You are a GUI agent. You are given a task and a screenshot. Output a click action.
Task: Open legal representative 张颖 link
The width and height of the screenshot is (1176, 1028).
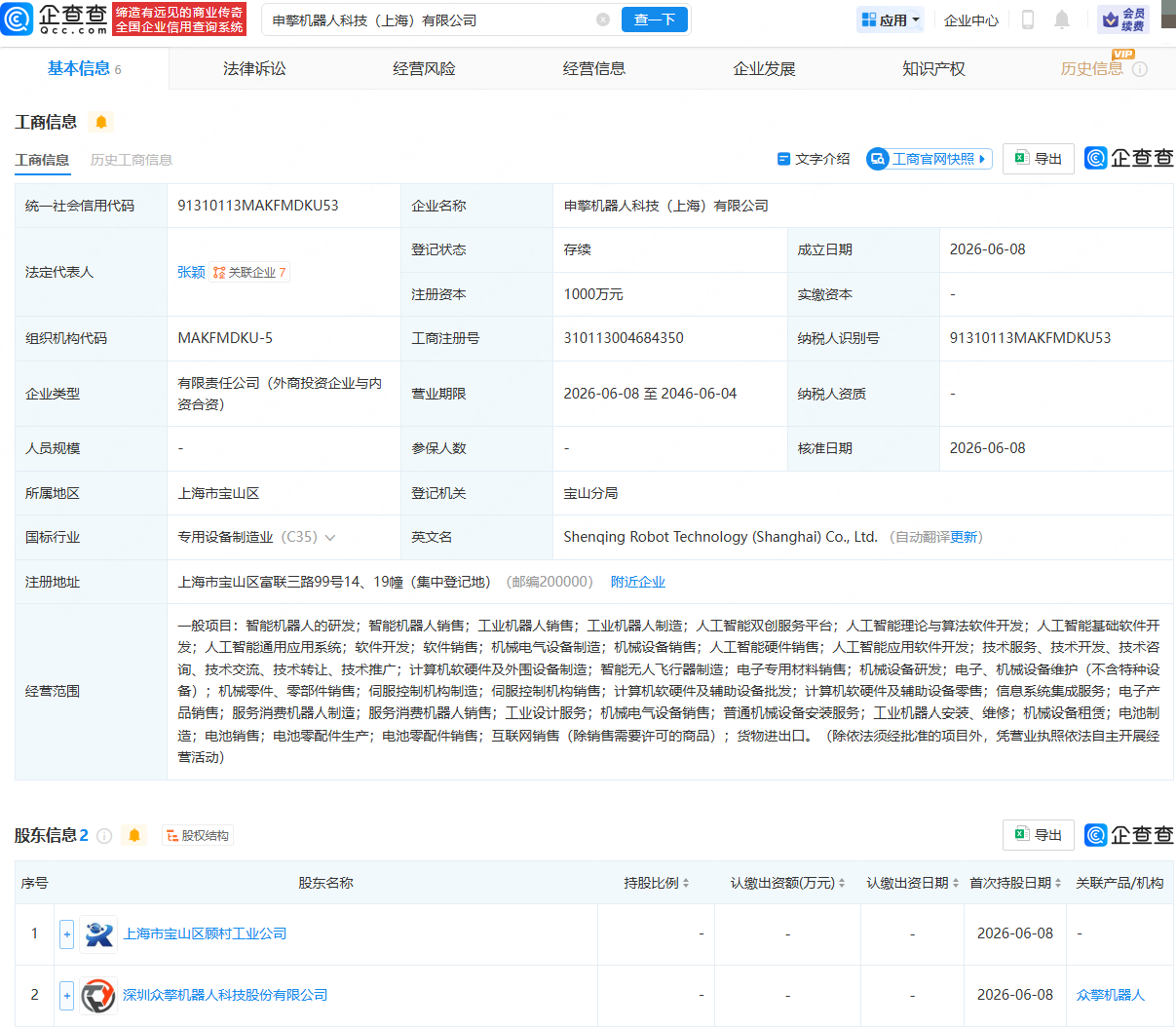point(191,272)
